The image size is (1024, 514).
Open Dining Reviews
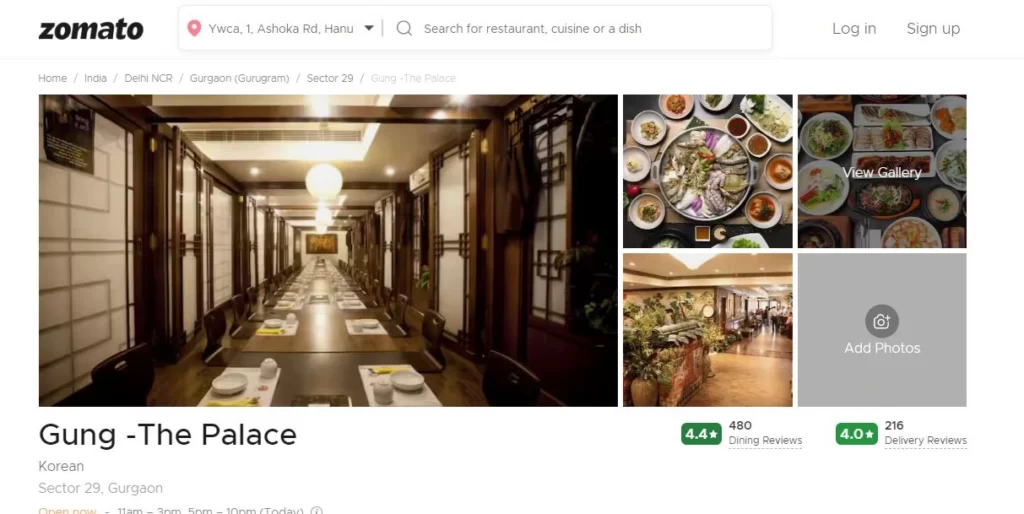coord(765,441)
